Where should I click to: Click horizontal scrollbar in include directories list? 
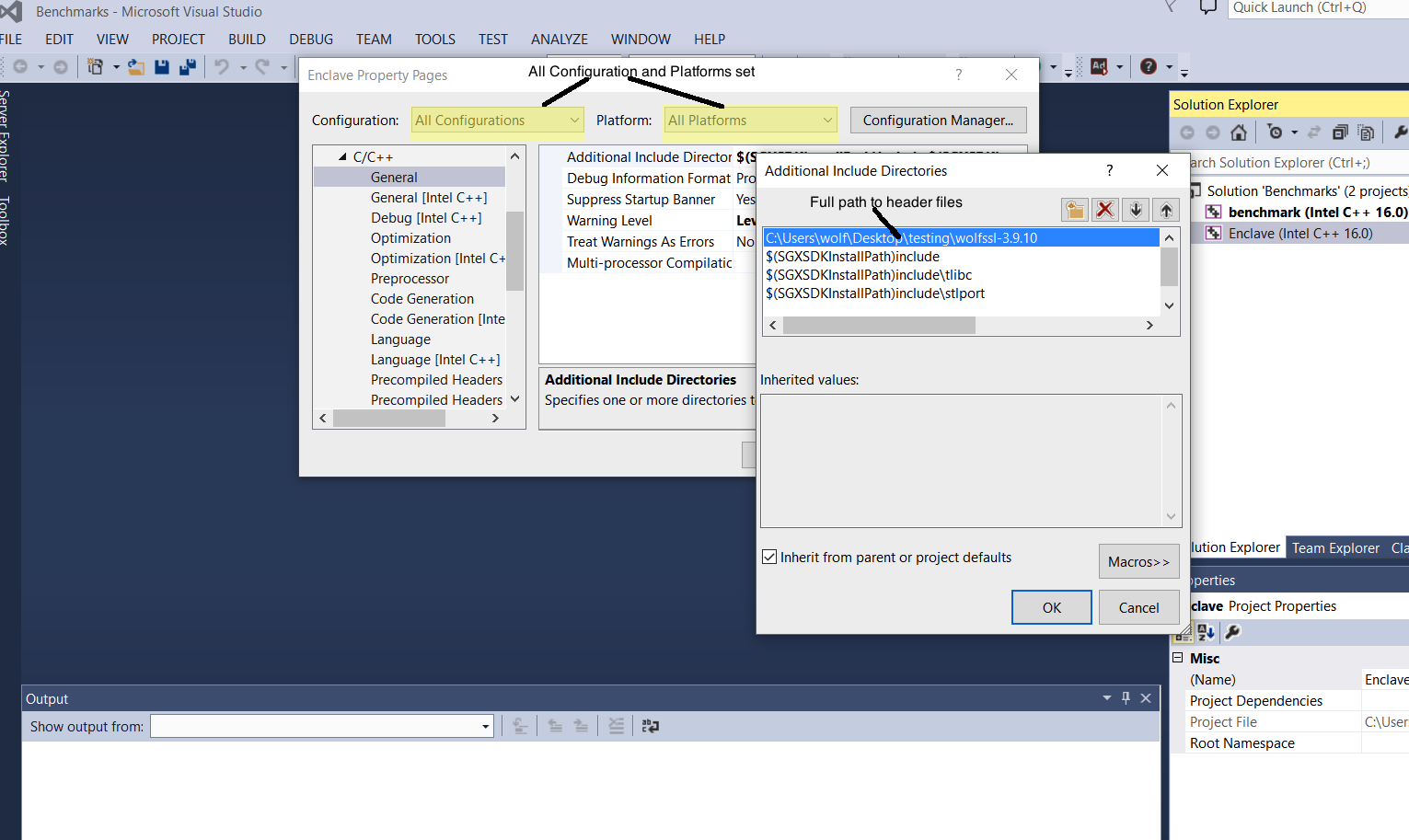[879, 325]
